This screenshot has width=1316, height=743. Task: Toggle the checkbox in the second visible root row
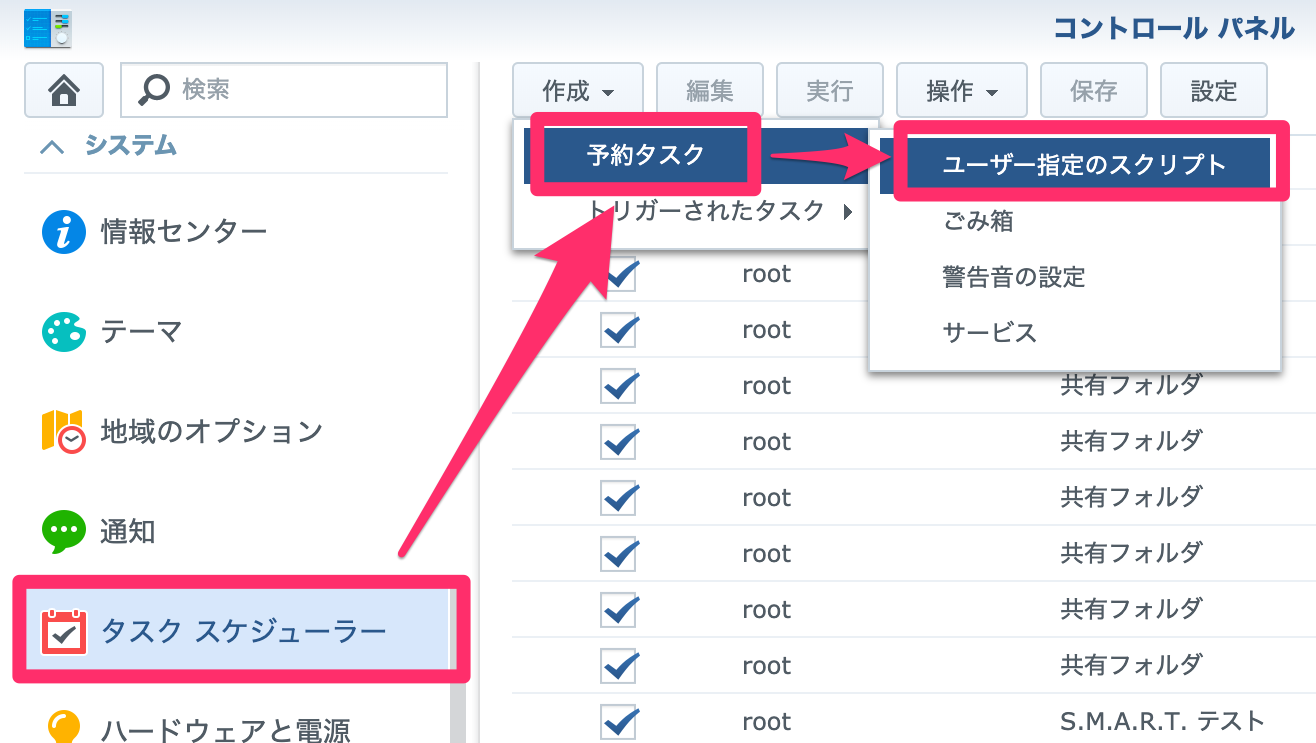click(619, 330)
